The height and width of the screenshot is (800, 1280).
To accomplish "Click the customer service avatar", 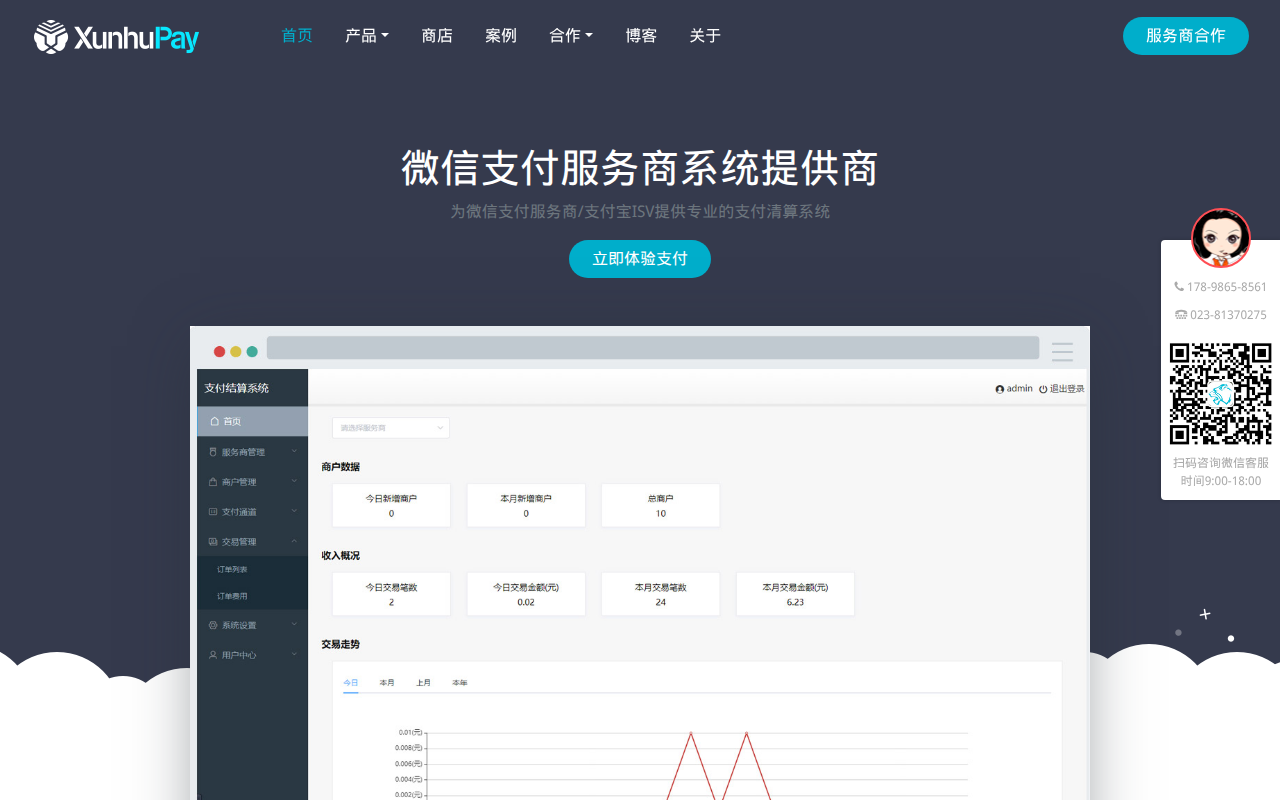I will coord(1221,238).
